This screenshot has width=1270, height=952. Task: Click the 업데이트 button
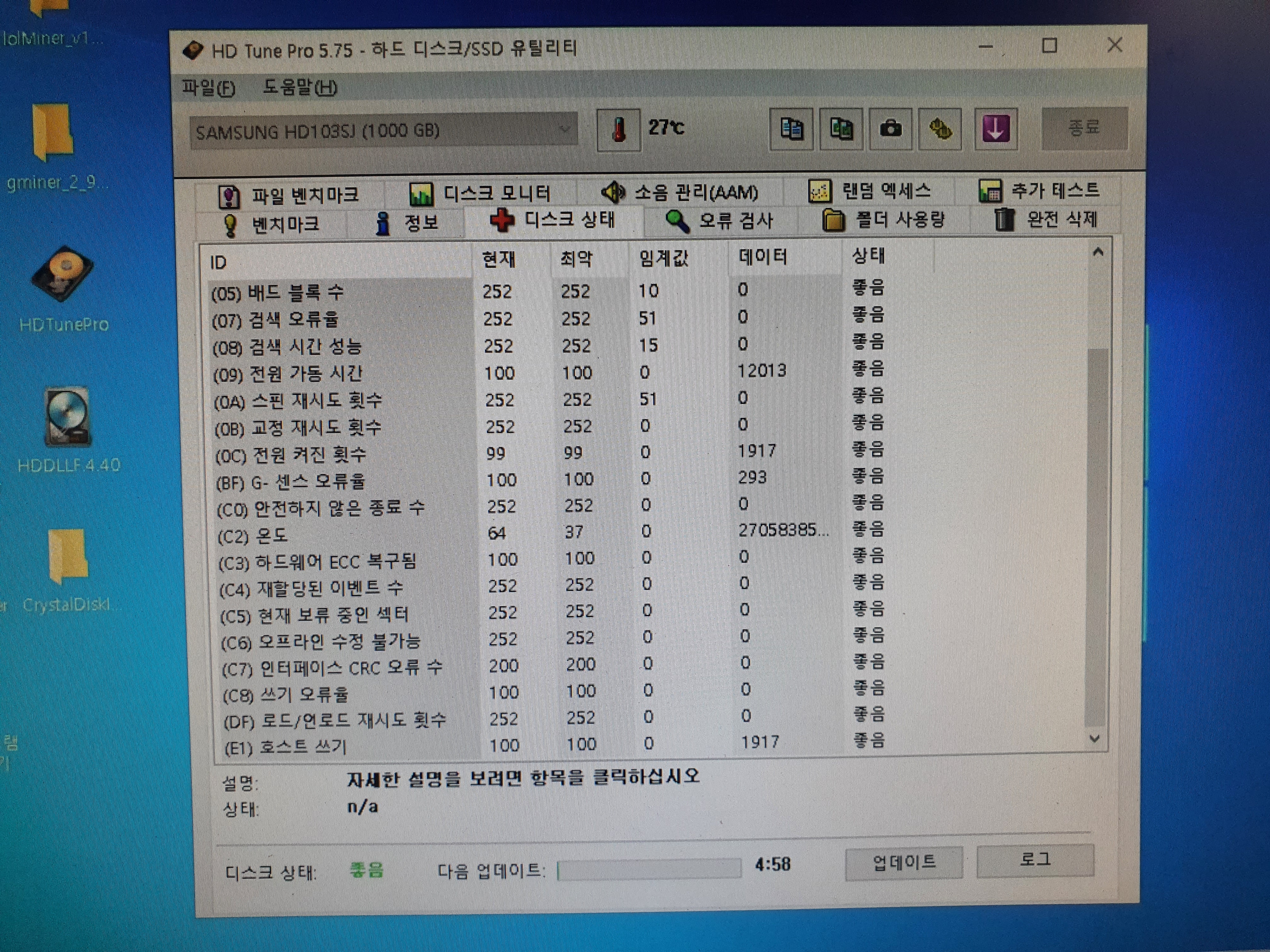tap(904, 862)
